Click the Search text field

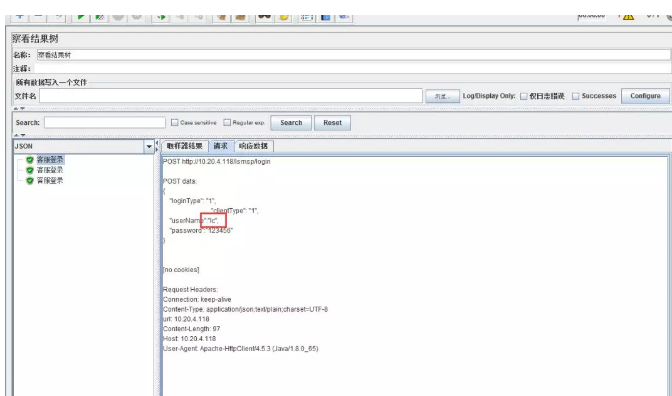click(105, 123)
